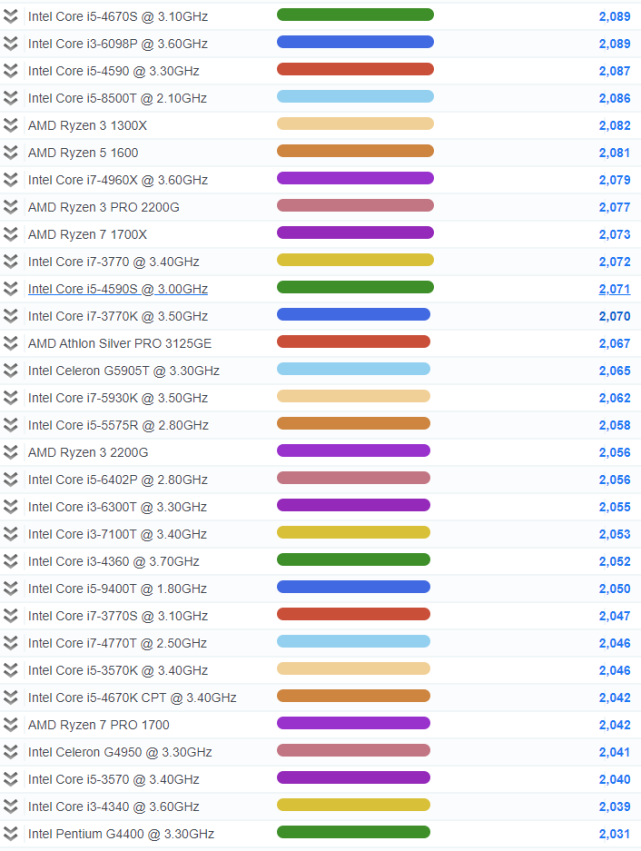Expand the Intel Core i5-5575R row chevron
This screenshot has width=641, height=851.
coord(10,425)
